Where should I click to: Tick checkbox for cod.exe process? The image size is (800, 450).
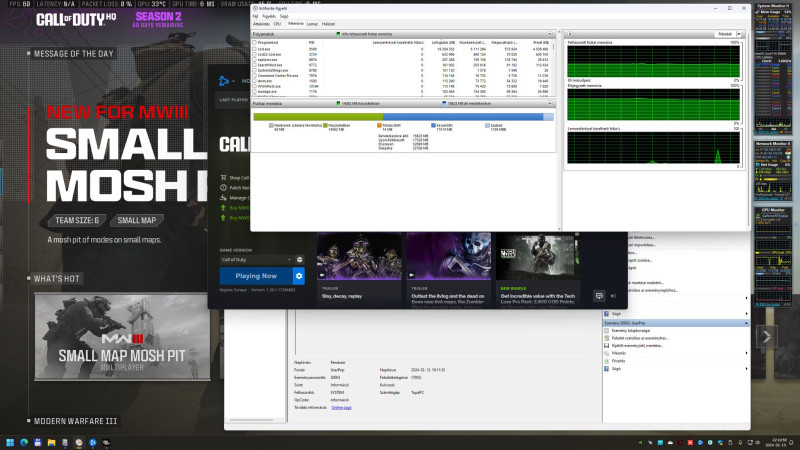(x=255, y=49)
